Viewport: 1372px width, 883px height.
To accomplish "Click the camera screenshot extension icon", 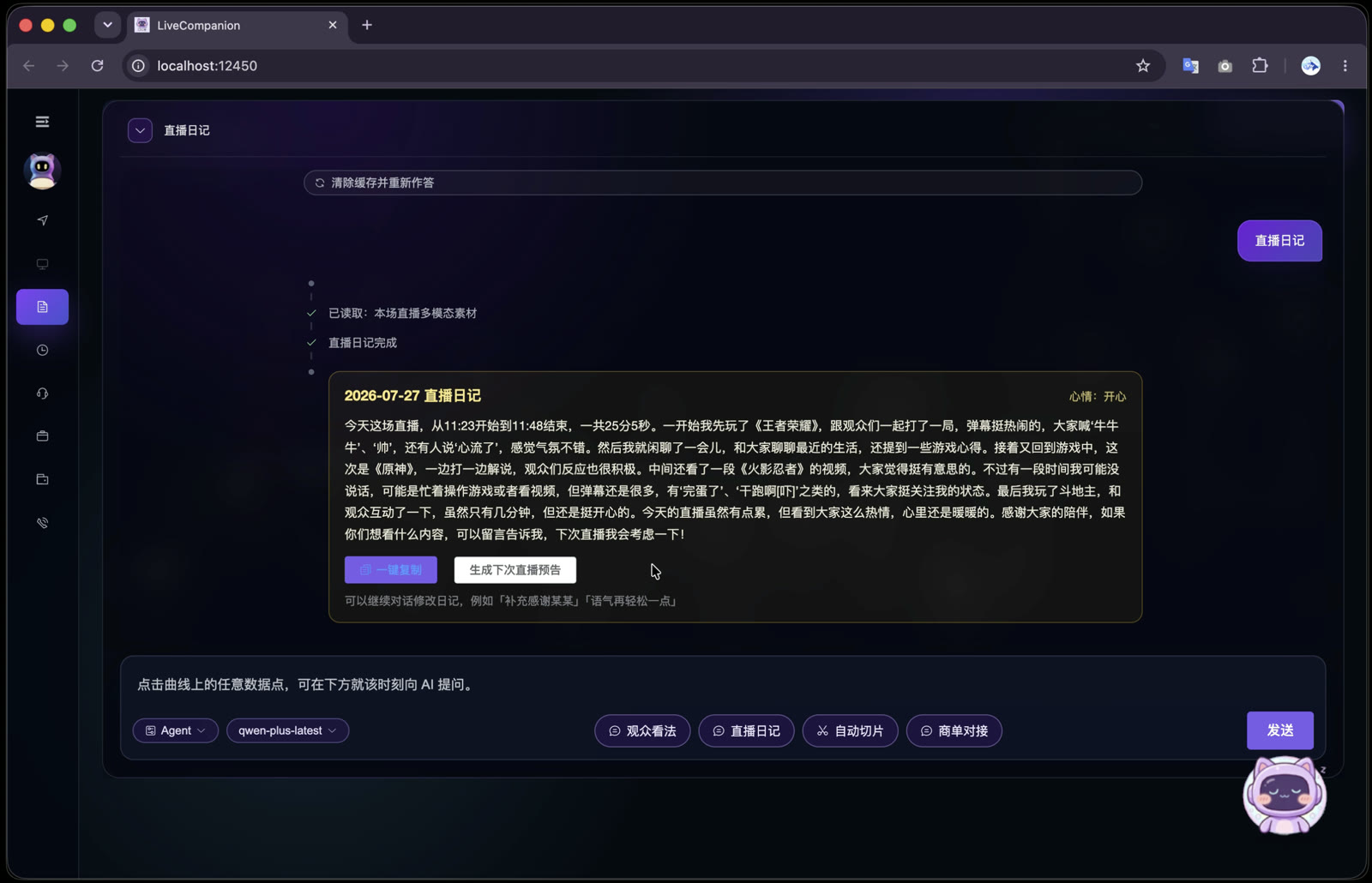I will [x=1225, y=66].
